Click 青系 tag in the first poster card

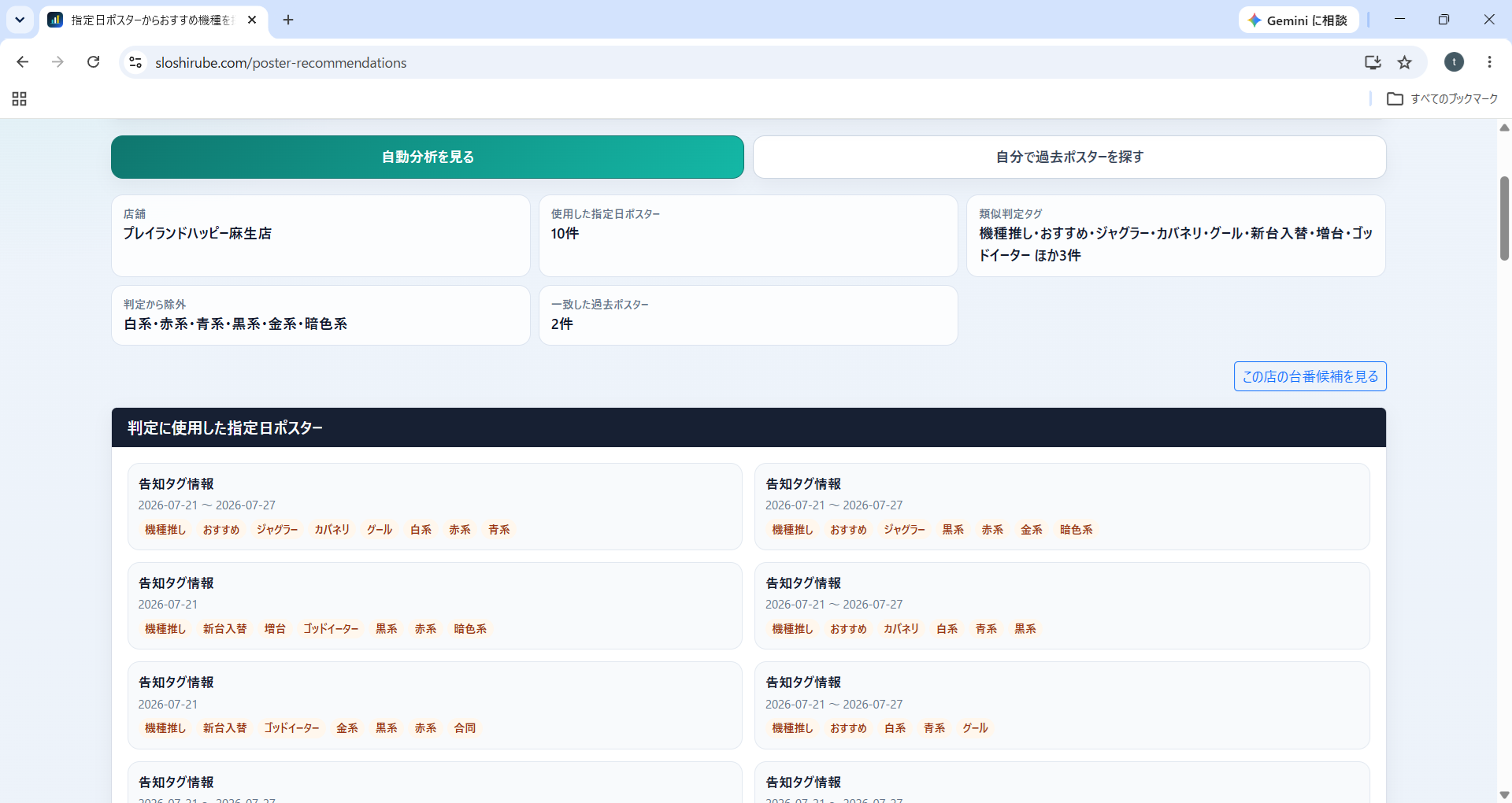pyautogui.click(x=499, y=530)
